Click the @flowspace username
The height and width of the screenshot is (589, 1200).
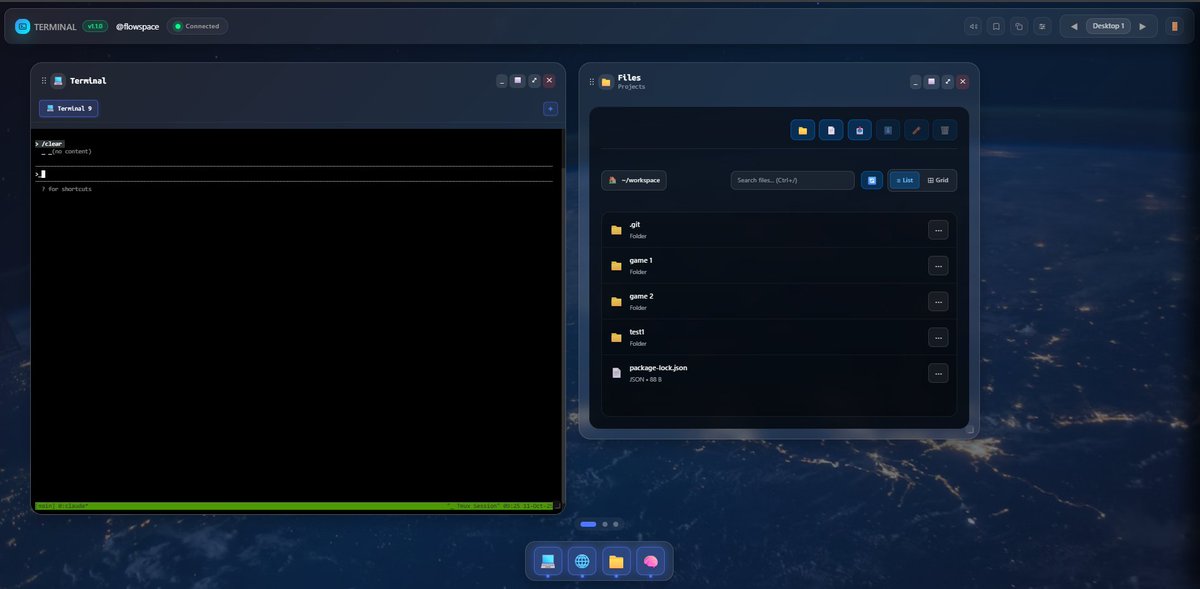tap(137, 26)
